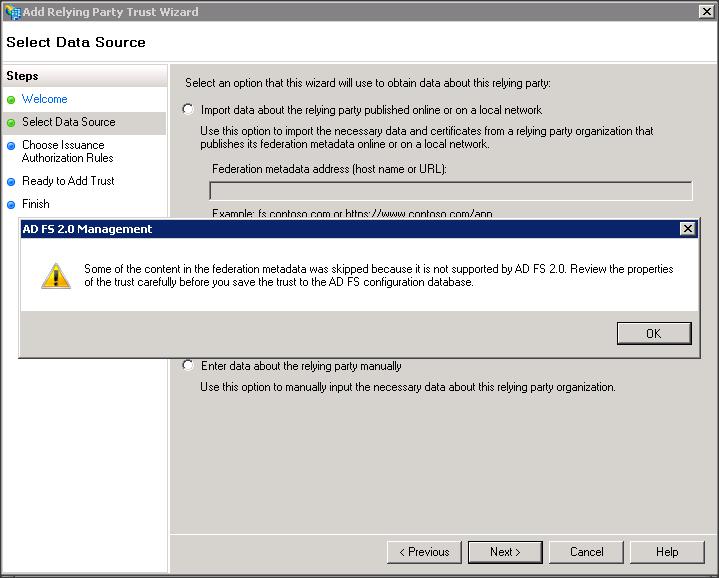The image size is (719, 578).
Task: Click the Federation metadata address label
Action: [x=329, y=169]
